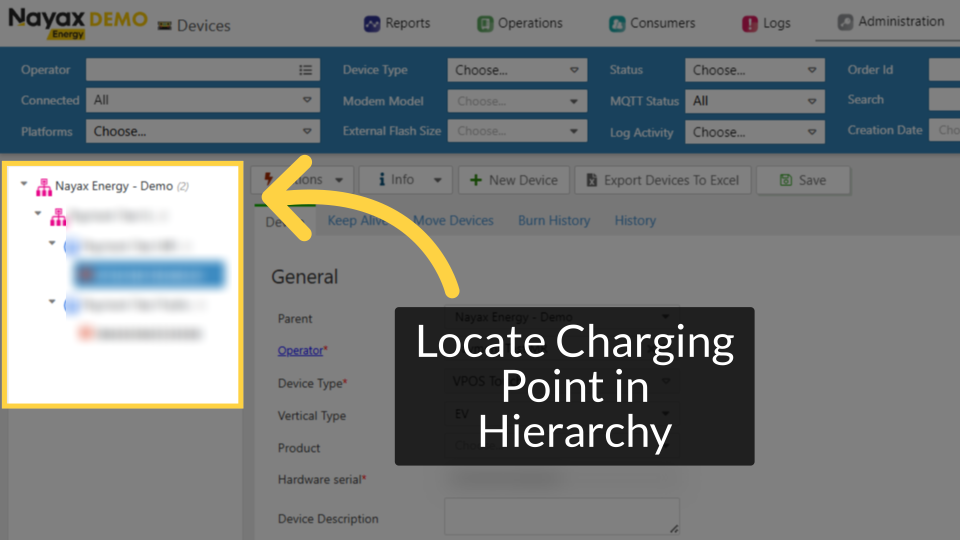Switch to the History tab

pos(635,220)
